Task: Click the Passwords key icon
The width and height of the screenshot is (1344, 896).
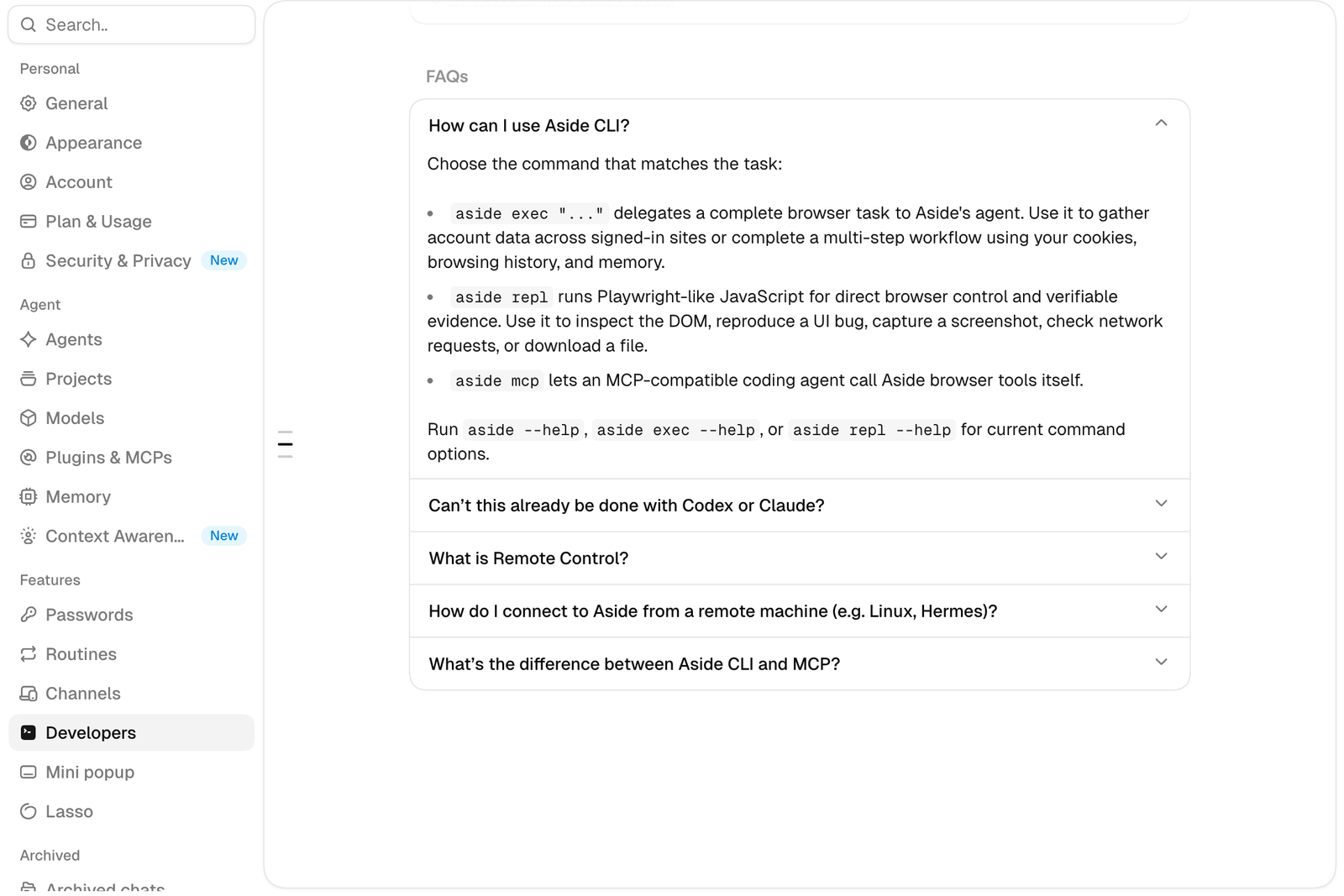Action: 29,615
